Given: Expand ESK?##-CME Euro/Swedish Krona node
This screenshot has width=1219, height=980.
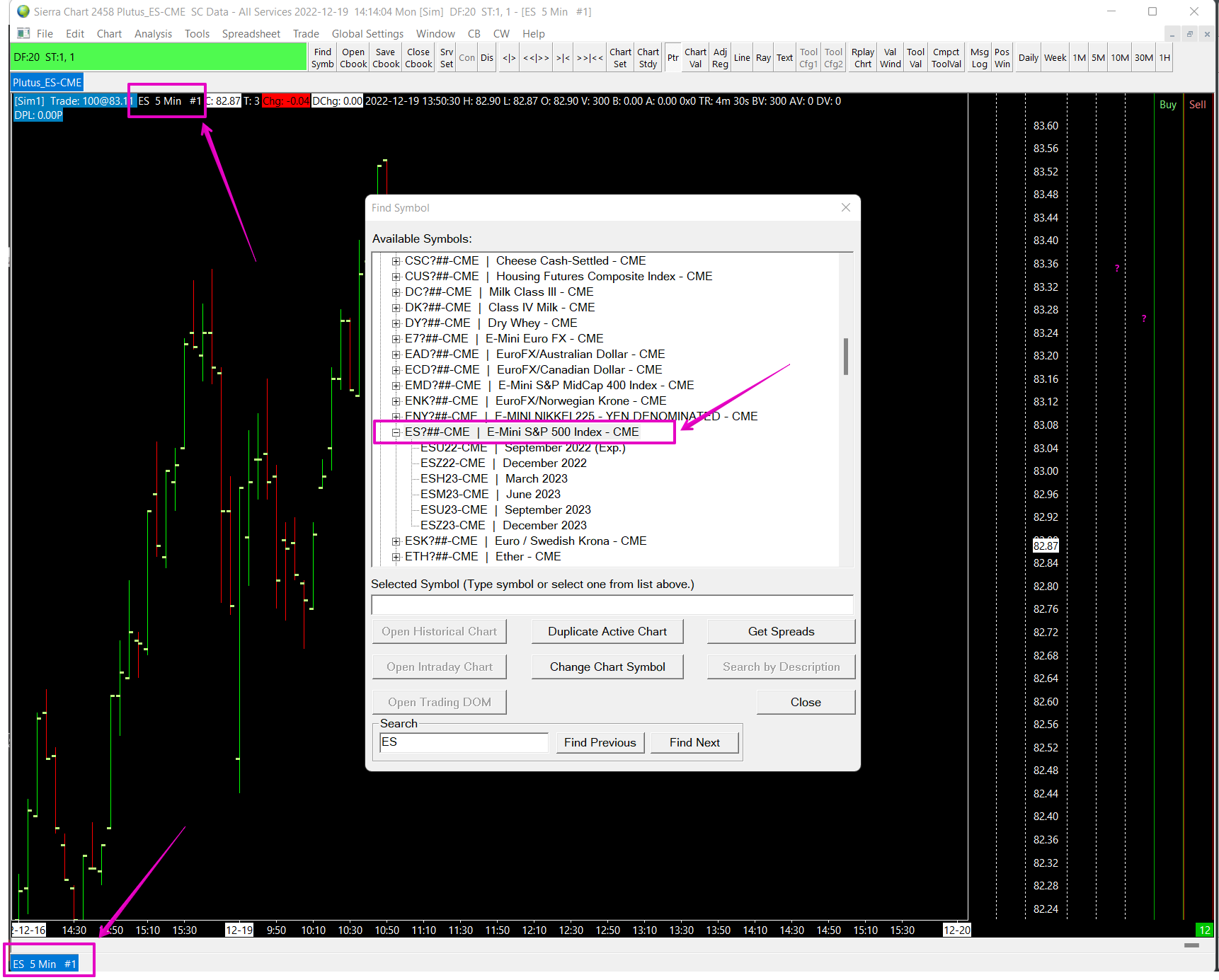Looking at the screenshot, I should pos(396,541).
